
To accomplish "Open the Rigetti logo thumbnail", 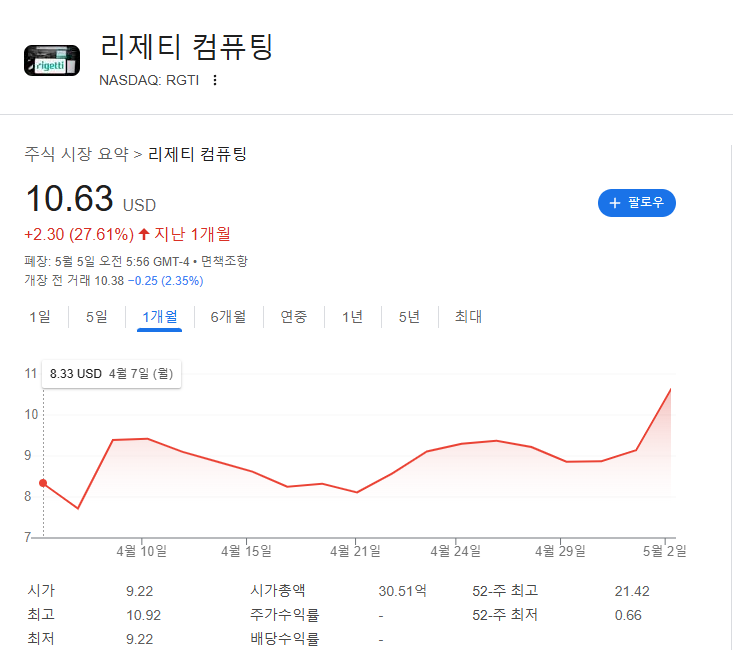I will tap(52, 60).
